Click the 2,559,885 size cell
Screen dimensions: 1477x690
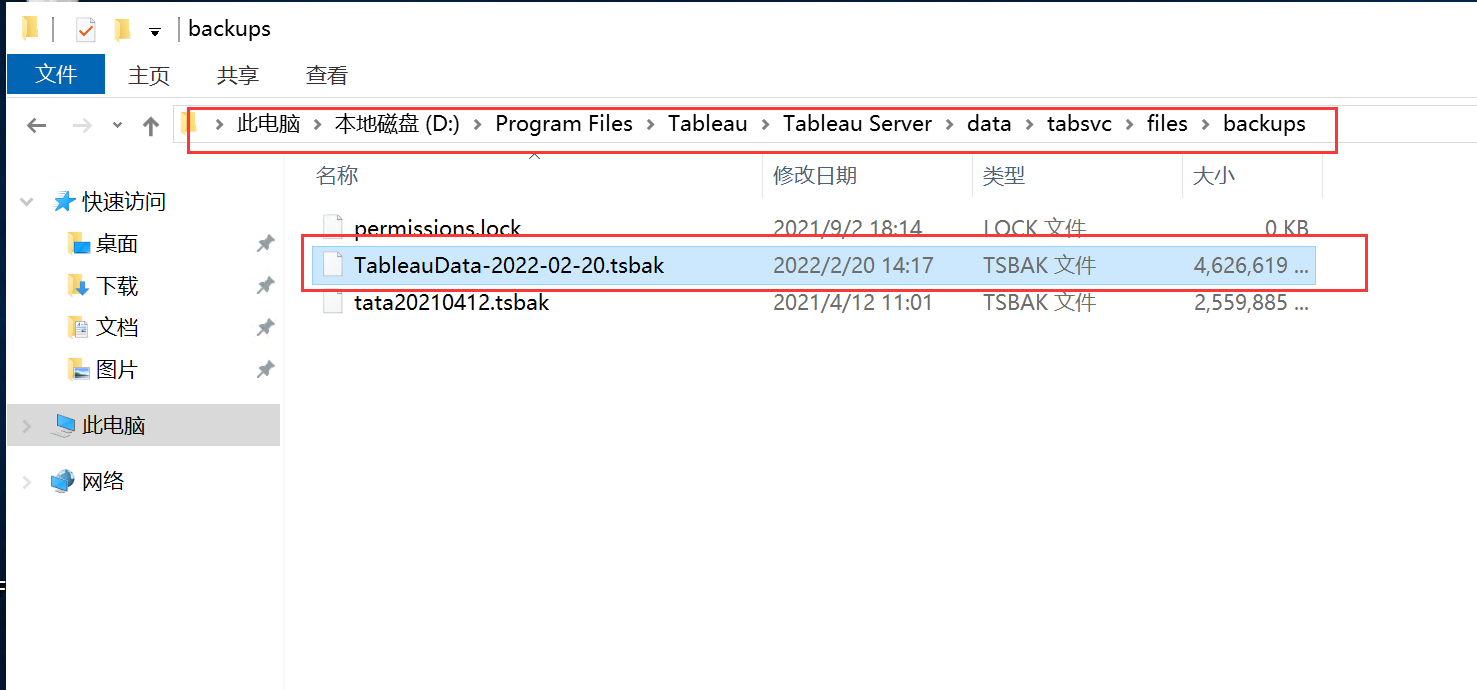pos(1251,302)
